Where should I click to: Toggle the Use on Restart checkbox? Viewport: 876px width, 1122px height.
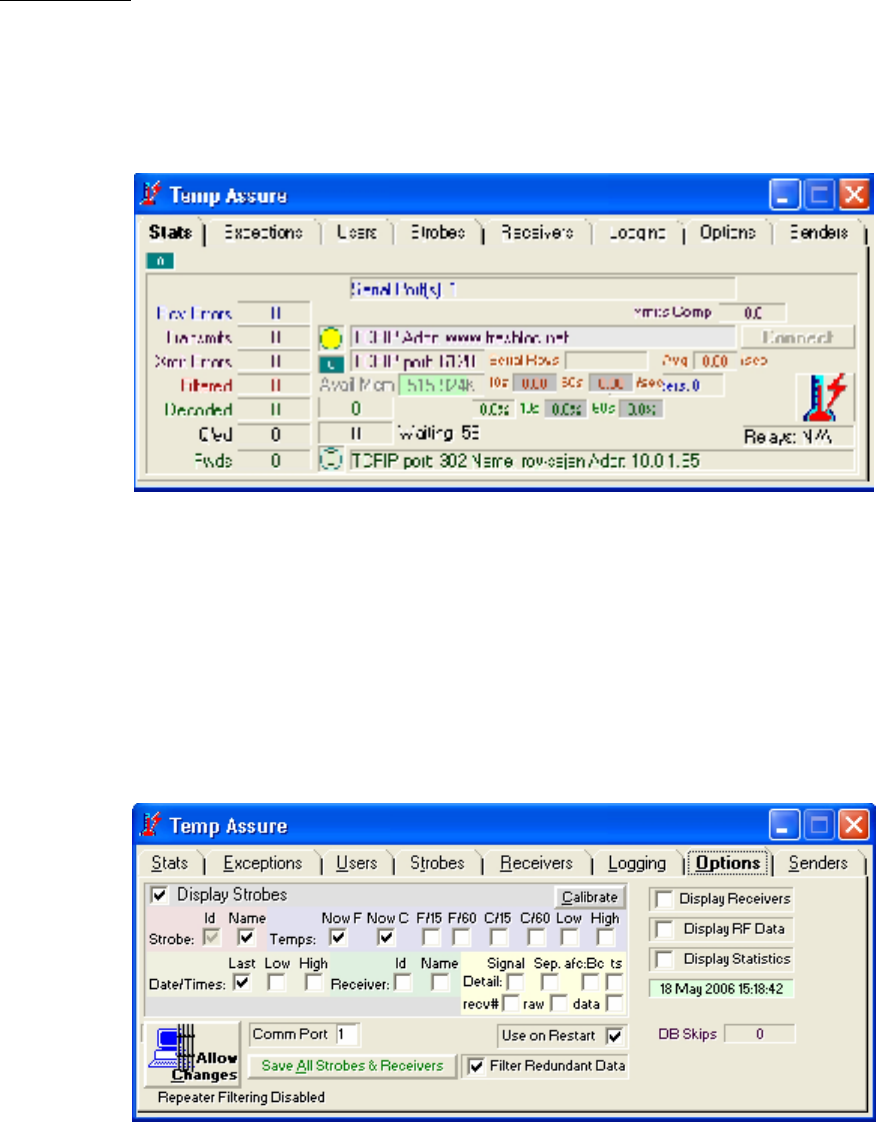[614, 1035]
